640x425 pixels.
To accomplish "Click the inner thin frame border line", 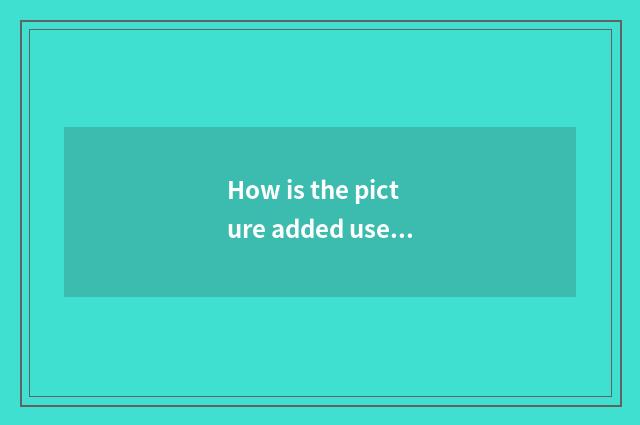I will click(320, 29).
